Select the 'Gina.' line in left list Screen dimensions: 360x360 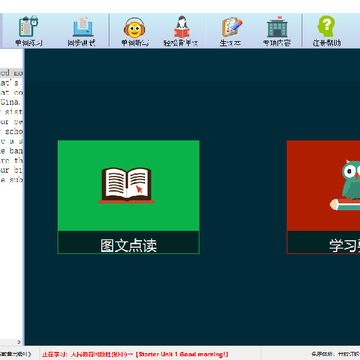11,102
